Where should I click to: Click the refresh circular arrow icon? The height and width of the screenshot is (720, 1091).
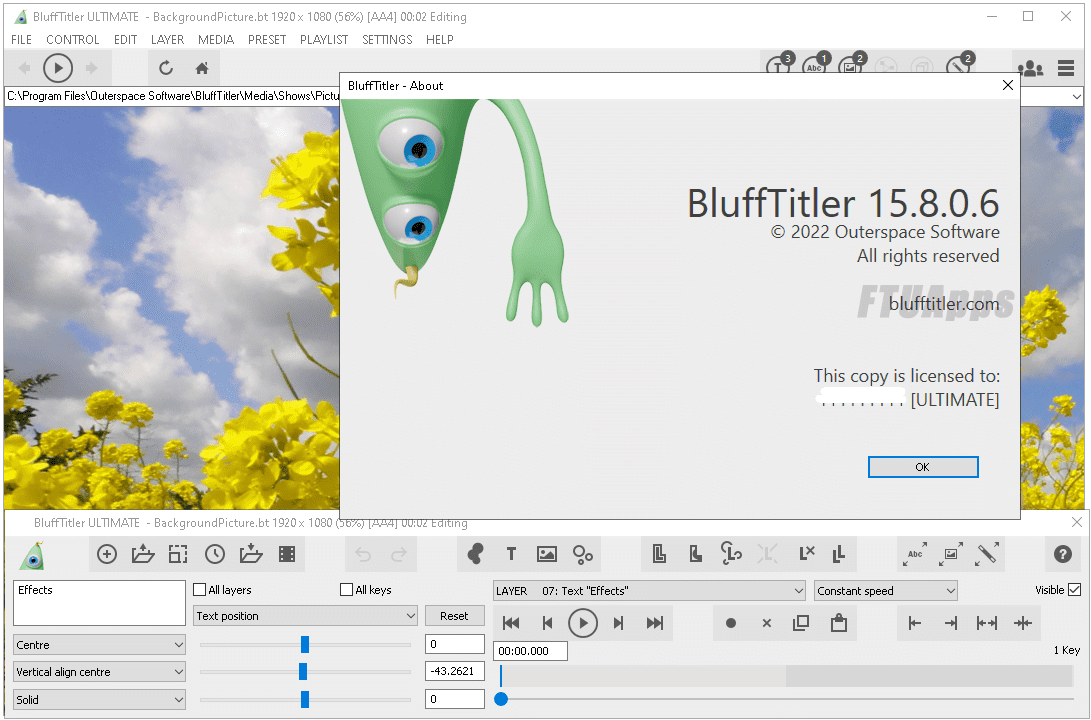point(166,68)
